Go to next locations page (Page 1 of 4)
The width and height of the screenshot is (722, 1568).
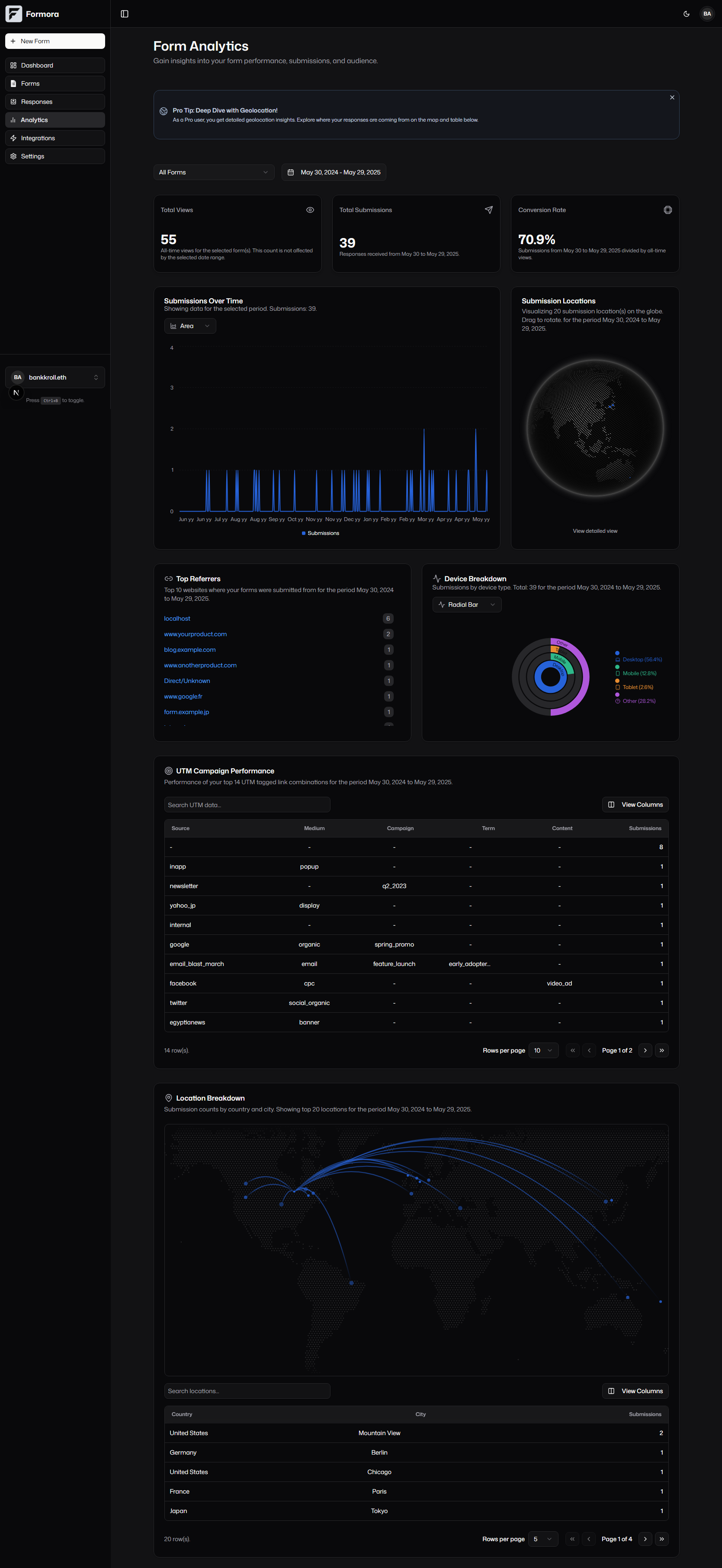point(645,1539)
